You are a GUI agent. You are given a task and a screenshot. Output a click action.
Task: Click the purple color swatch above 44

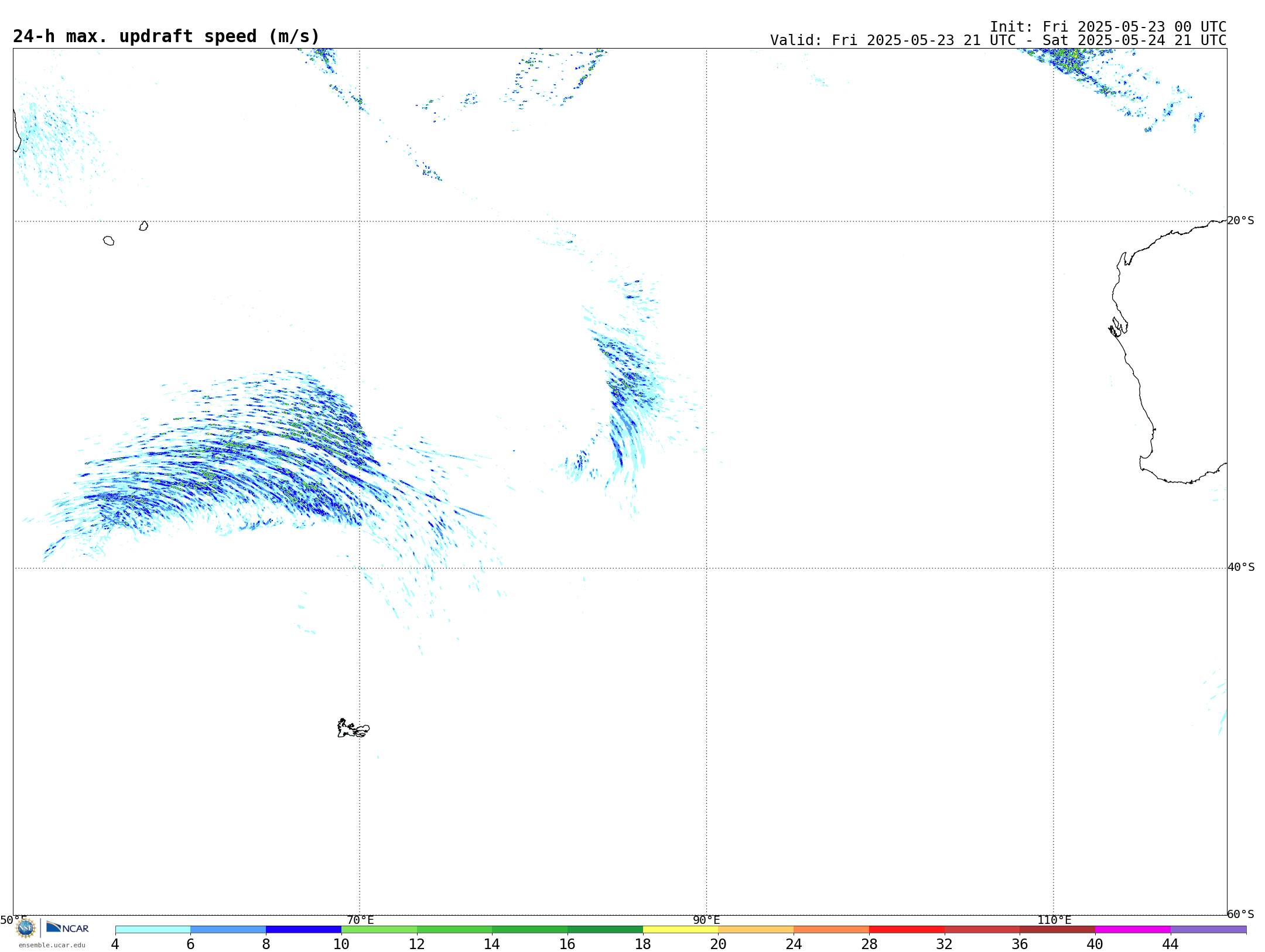(x=1208, y=929)
